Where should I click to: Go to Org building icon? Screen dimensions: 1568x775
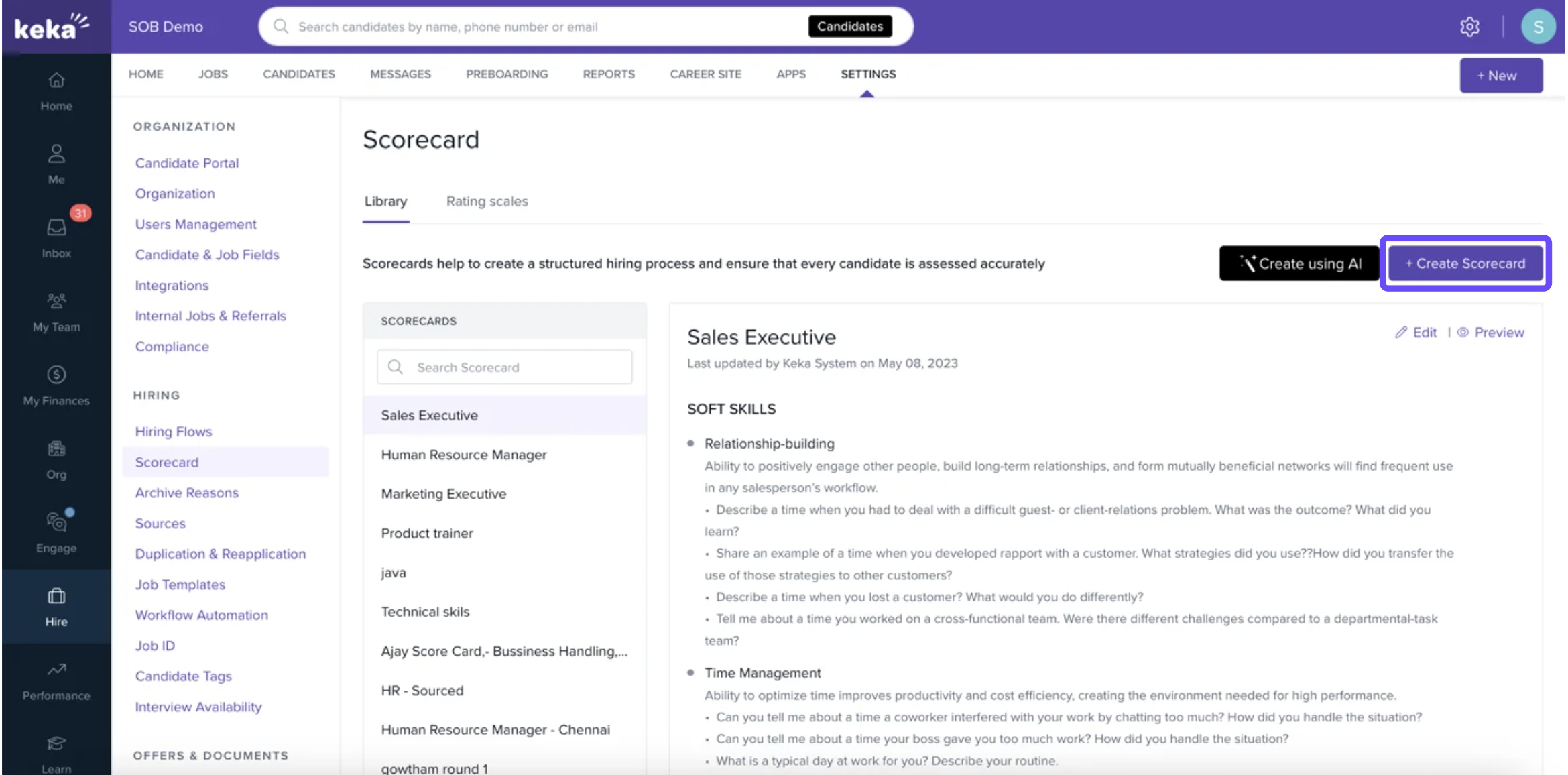[x=56, y=449]
